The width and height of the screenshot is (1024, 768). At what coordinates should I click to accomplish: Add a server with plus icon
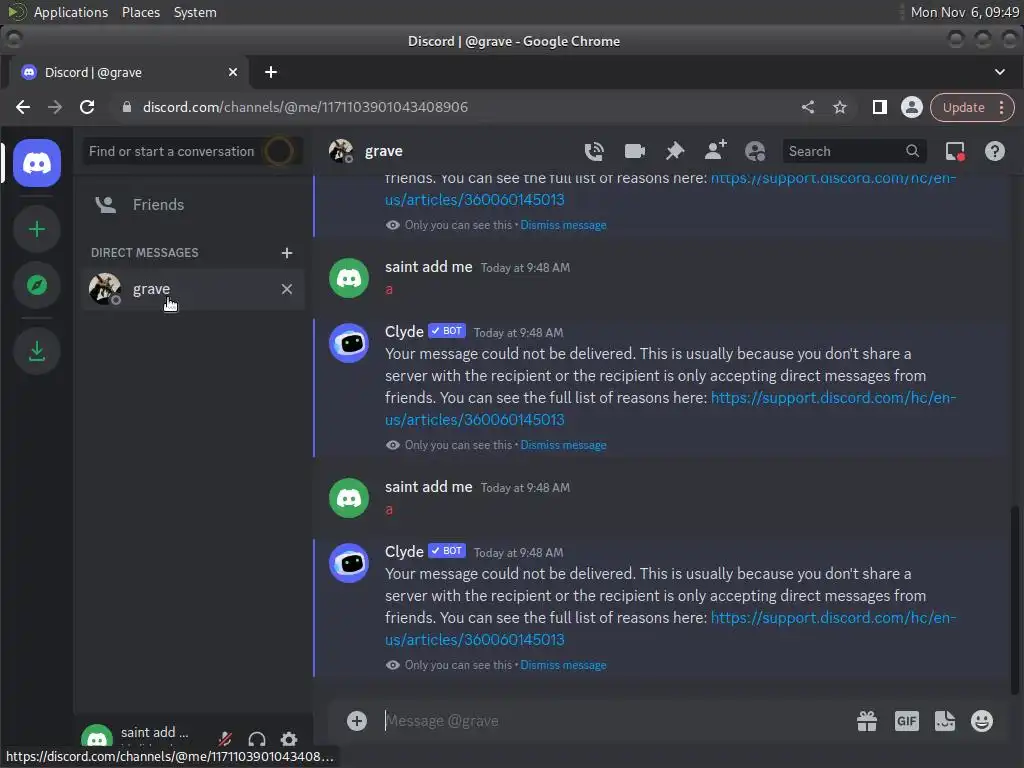(x=37, y=229)
